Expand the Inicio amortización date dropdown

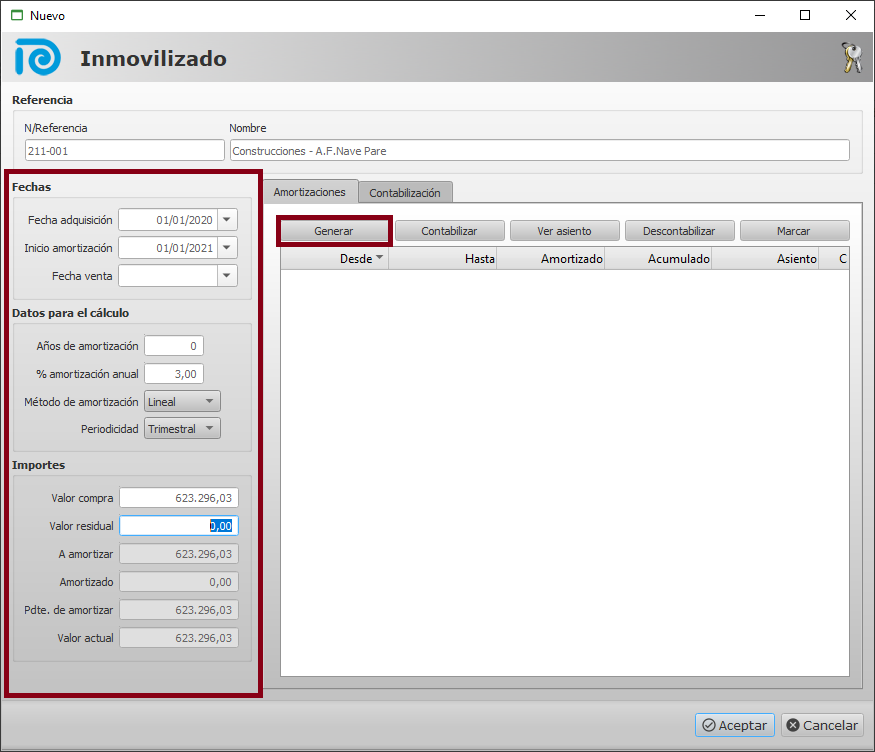[228, 248]
